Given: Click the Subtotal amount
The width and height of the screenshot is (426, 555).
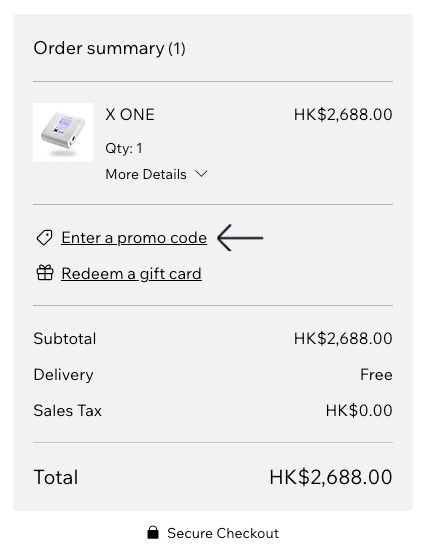Looking at the screenshot, I should click(343, 339).
